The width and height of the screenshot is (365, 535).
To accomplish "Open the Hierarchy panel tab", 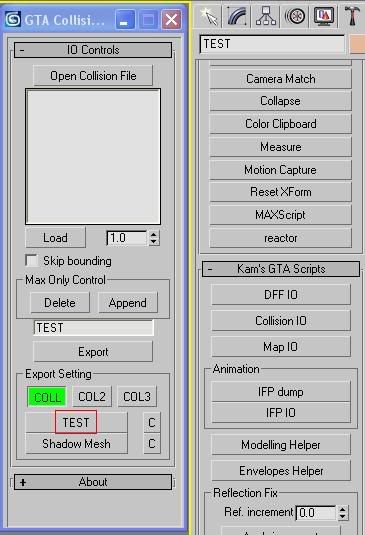I will (266, 16).
